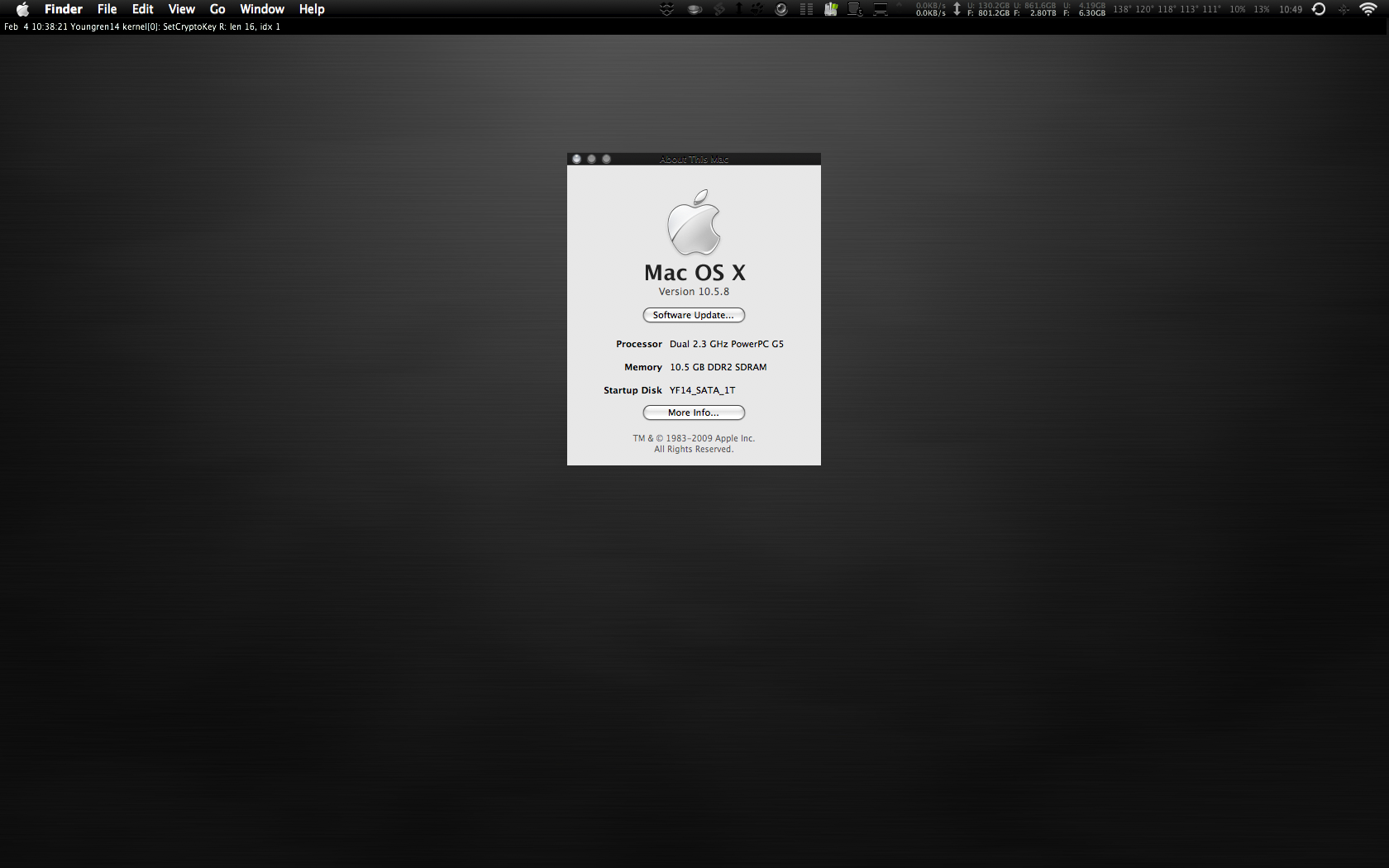Close the About This Mac window
Screen dimensions: 1389x868
[577, 159]
